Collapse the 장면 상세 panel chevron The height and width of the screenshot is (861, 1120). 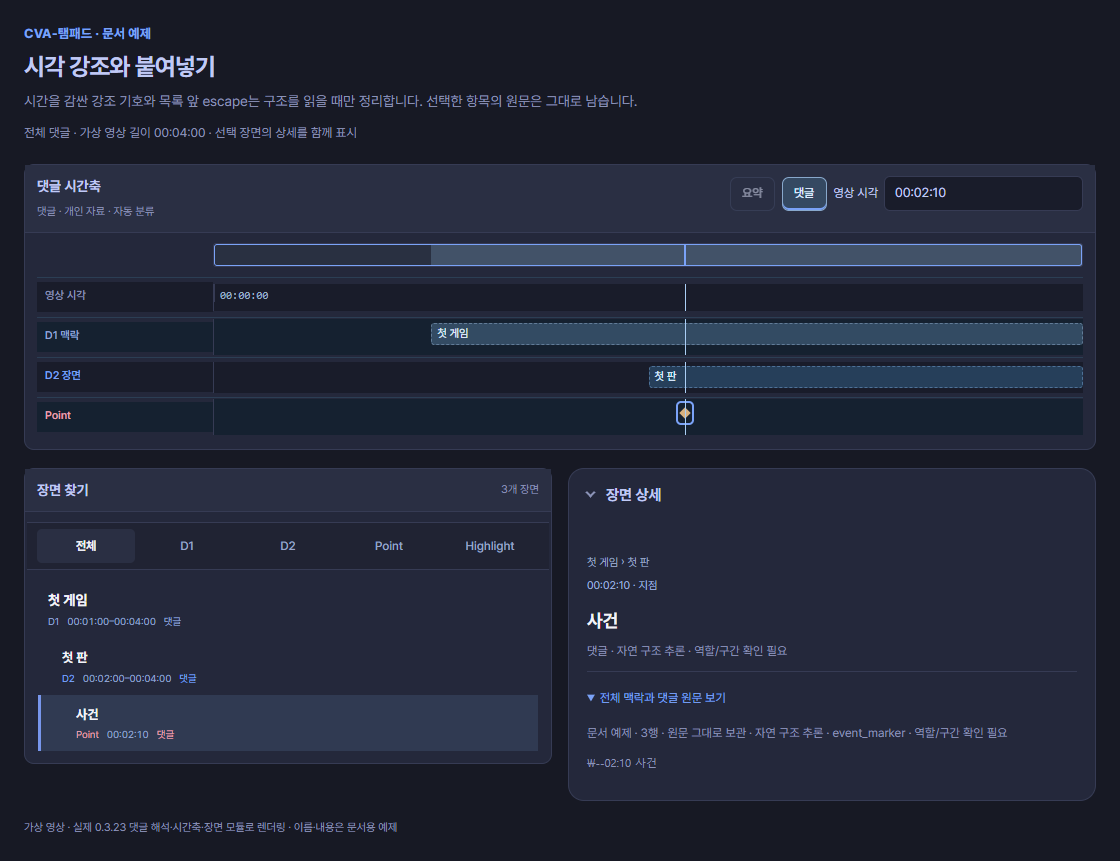591,494
